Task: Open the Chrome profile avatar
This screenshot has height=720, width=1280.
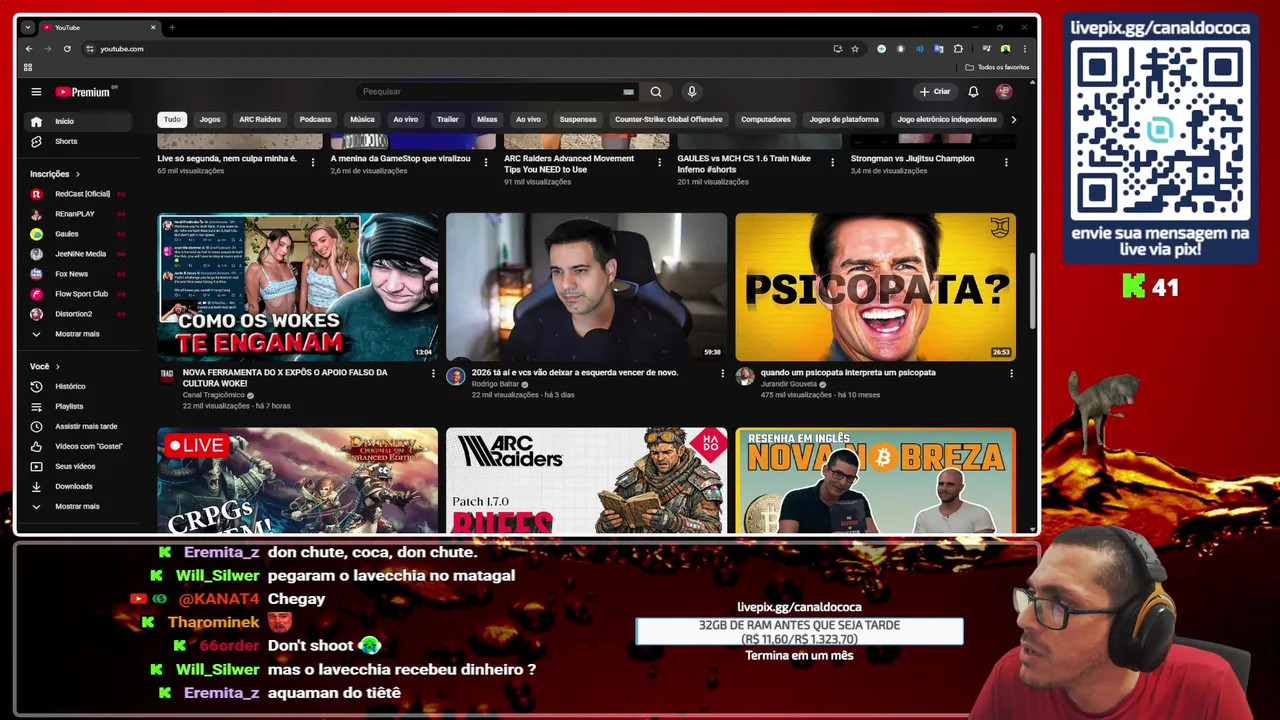Action: [x=1005, y=49]
